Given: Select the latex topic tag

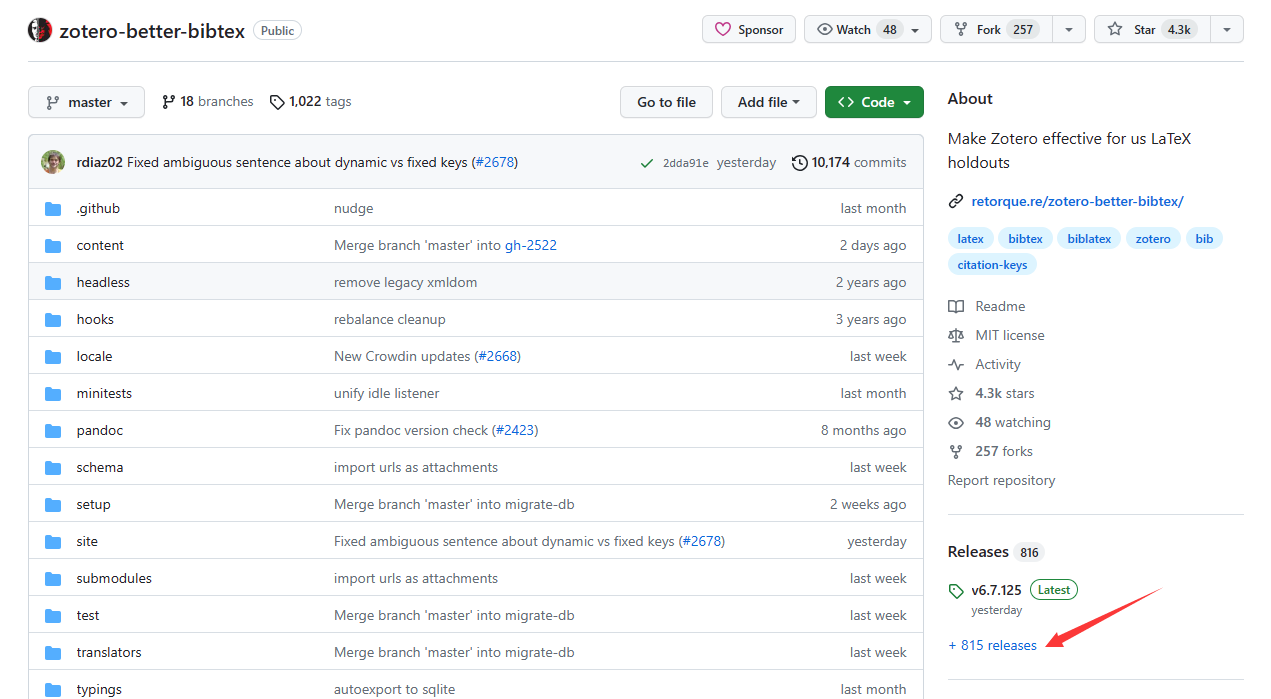Looking at the screenshot, I should click(x=970, y=239).
